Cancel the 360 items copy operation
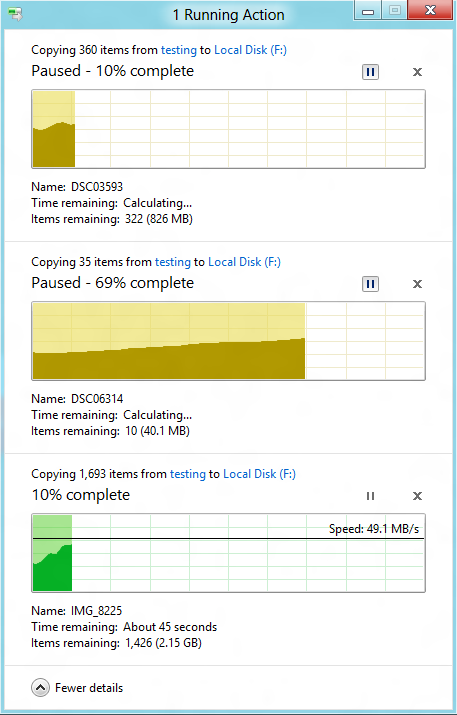This screenshot has width=457, height=715. click(x=417, y=72)
